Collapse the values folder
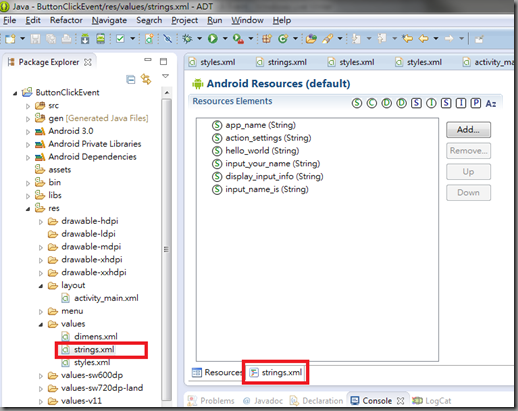 tap(41, 324)
